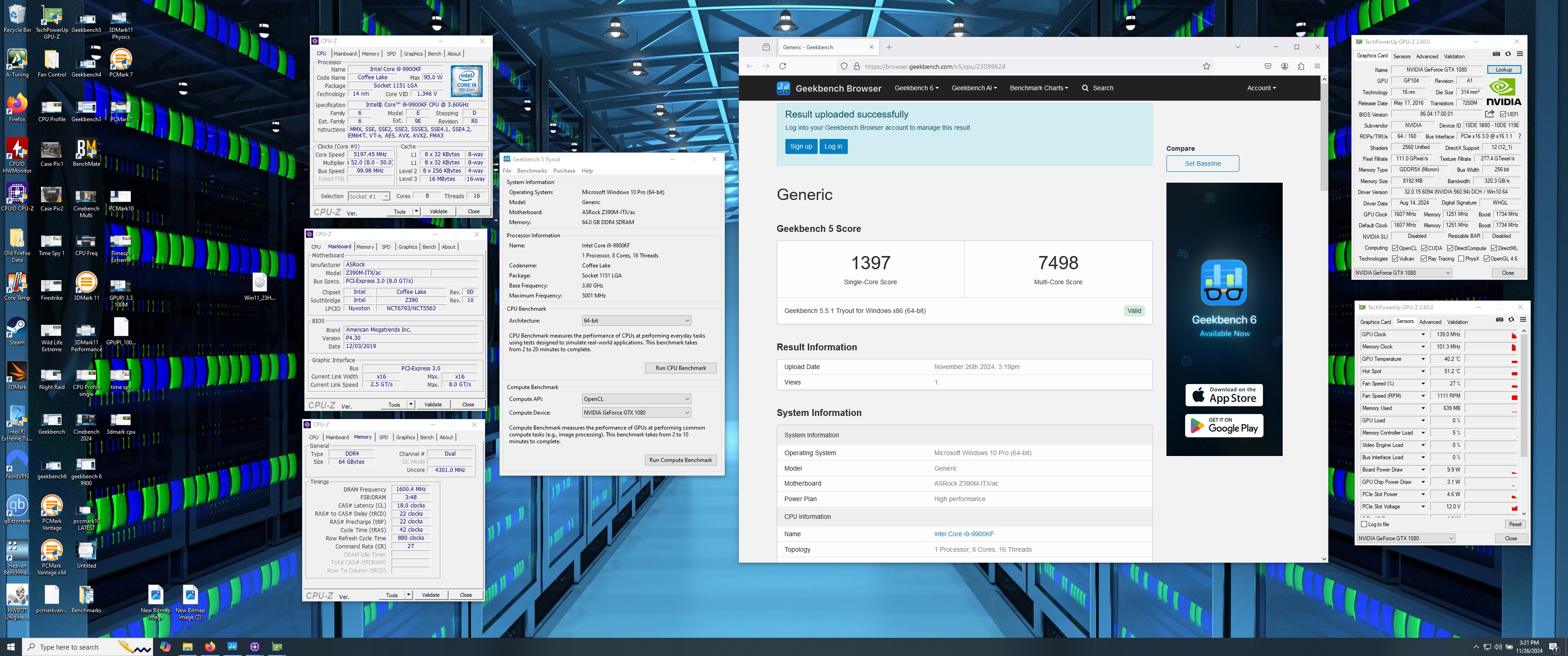Switch to the Bench tab in the CPU-Z CPU window
The image size is (1568, 656).
tap(434, 54)
